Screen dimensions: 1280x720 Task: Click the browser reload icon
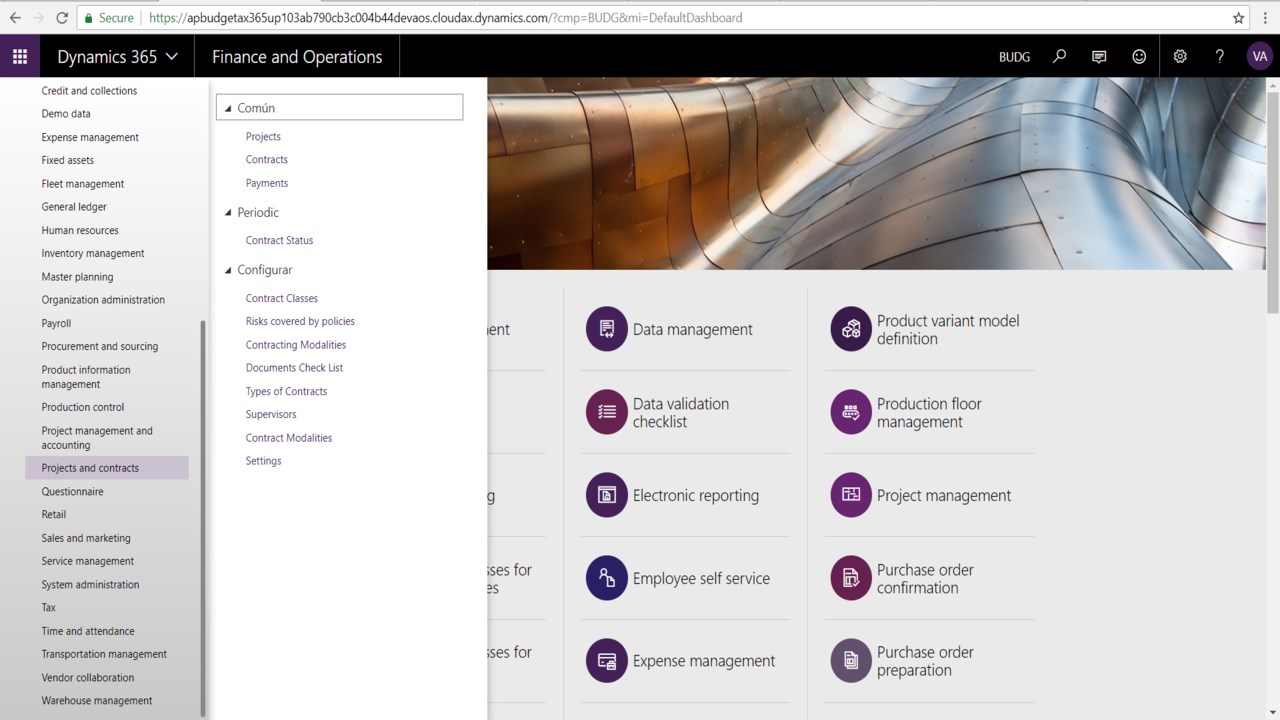[x=62, y=18]
